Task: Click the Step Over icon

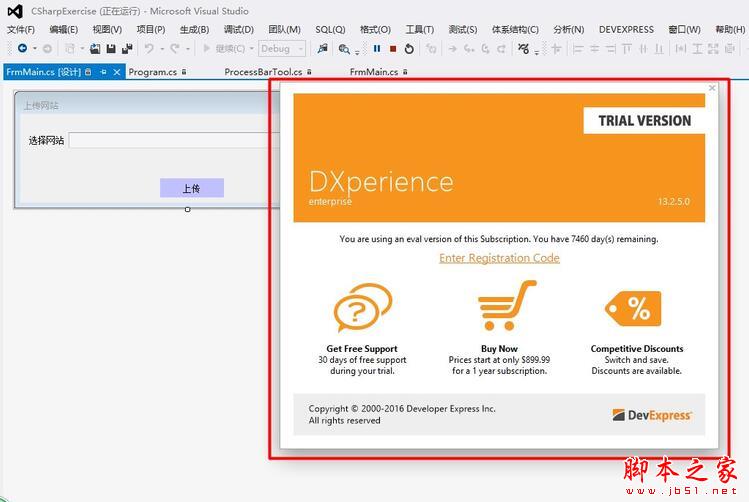Action: pos(485,49)
